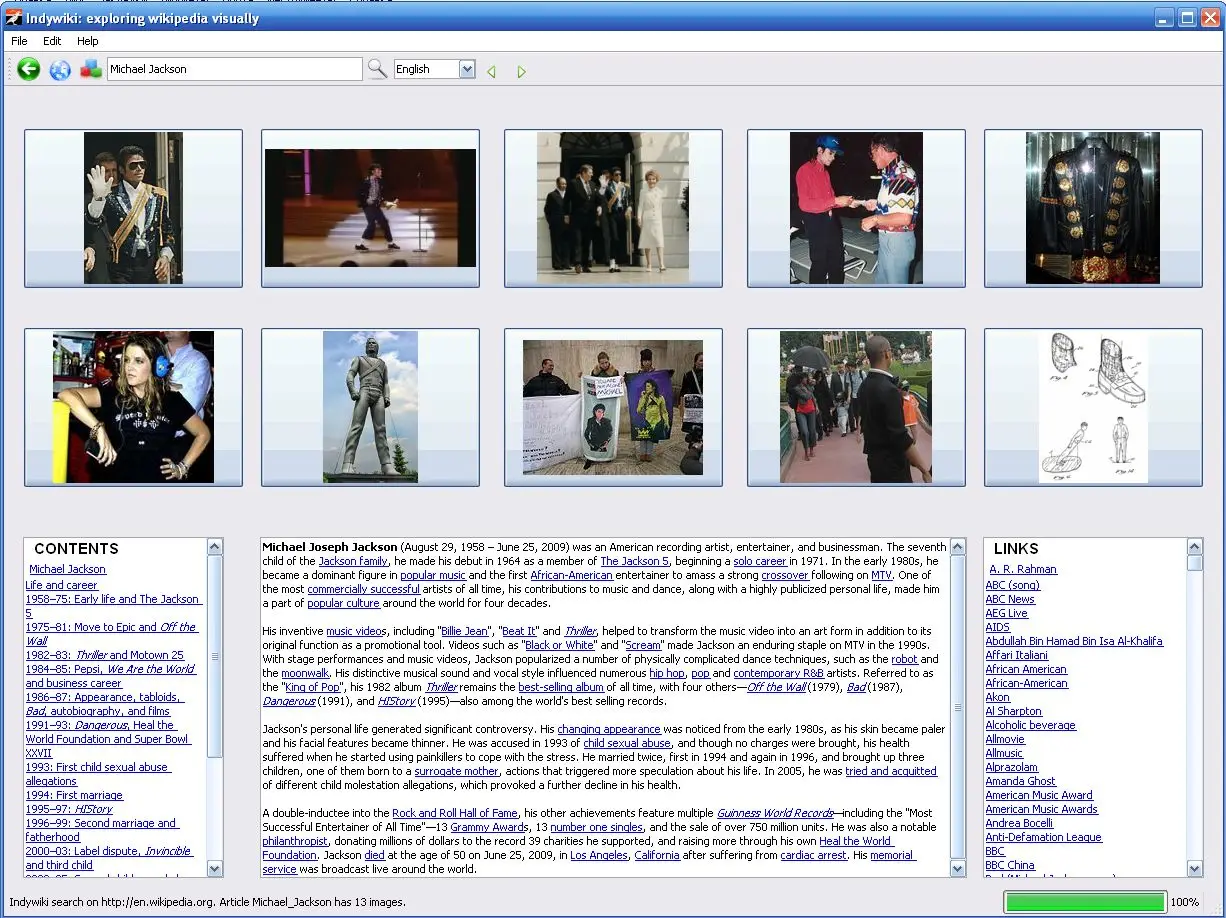Image resolution: width=1226 pixels, height=918 pixels.
Task: Click 'moonwalk' link in article
Action: point(305,673)
